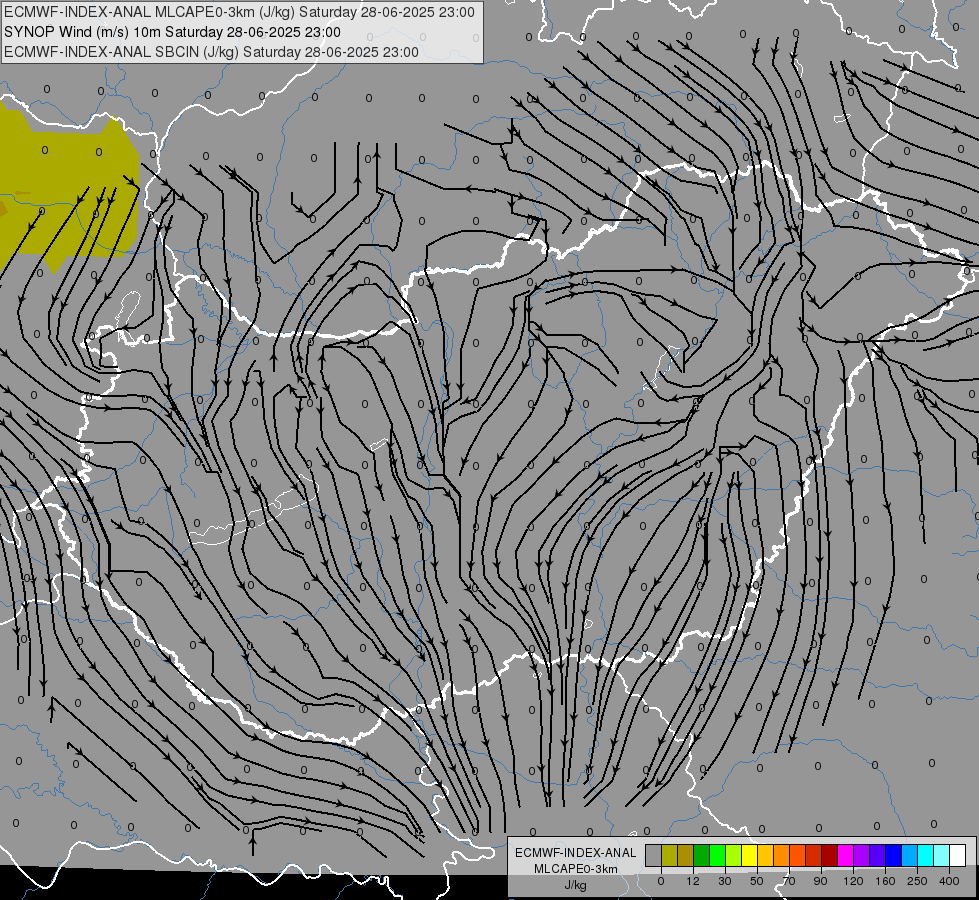Click the 'J/kg' unit label in legend
The height and width of the screenshot is (900, 979).
tap(576, 885)
